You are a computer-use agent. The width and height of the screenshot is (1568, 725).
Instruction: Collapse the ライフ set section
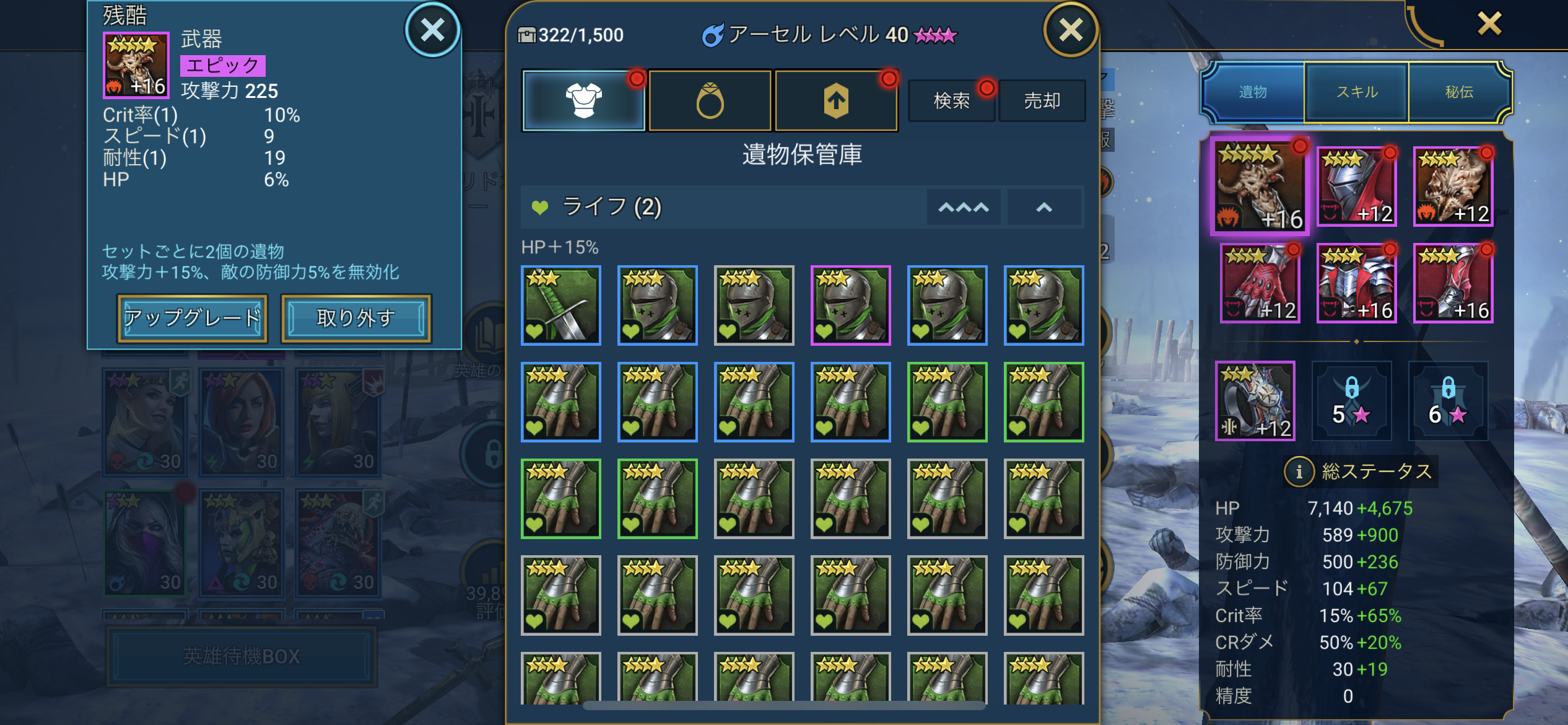(1044, 207)
